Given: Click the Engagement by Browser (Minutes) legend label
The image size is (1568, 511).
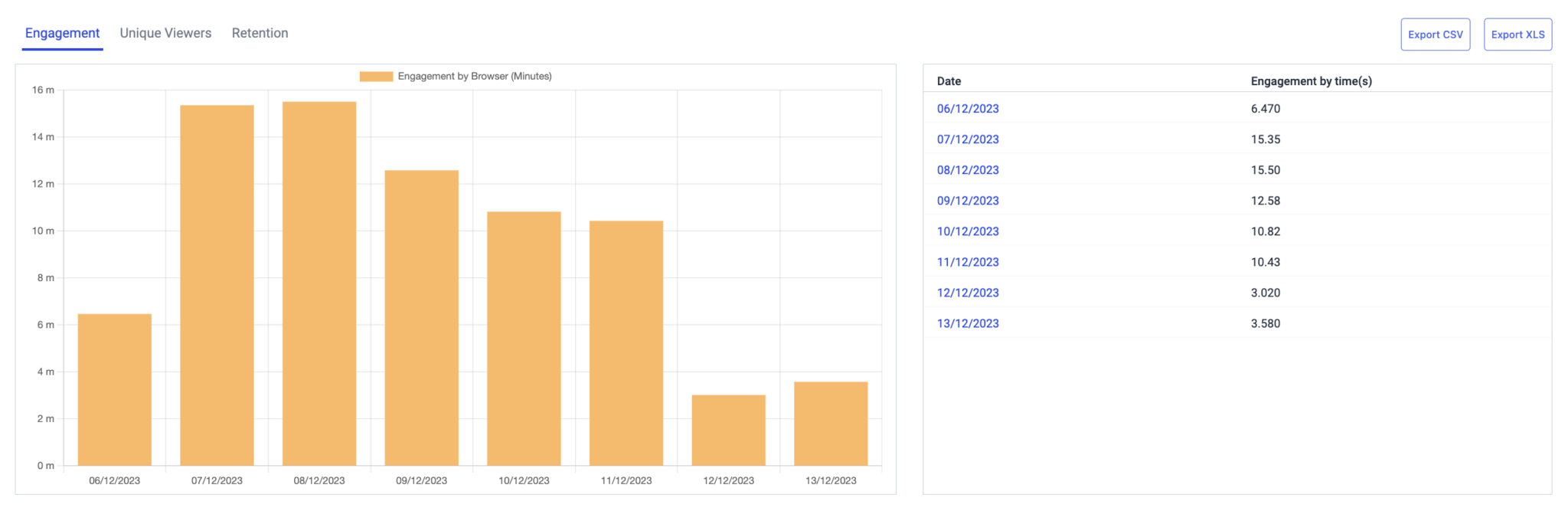Looking at the screenshot, I should [475, 76].
